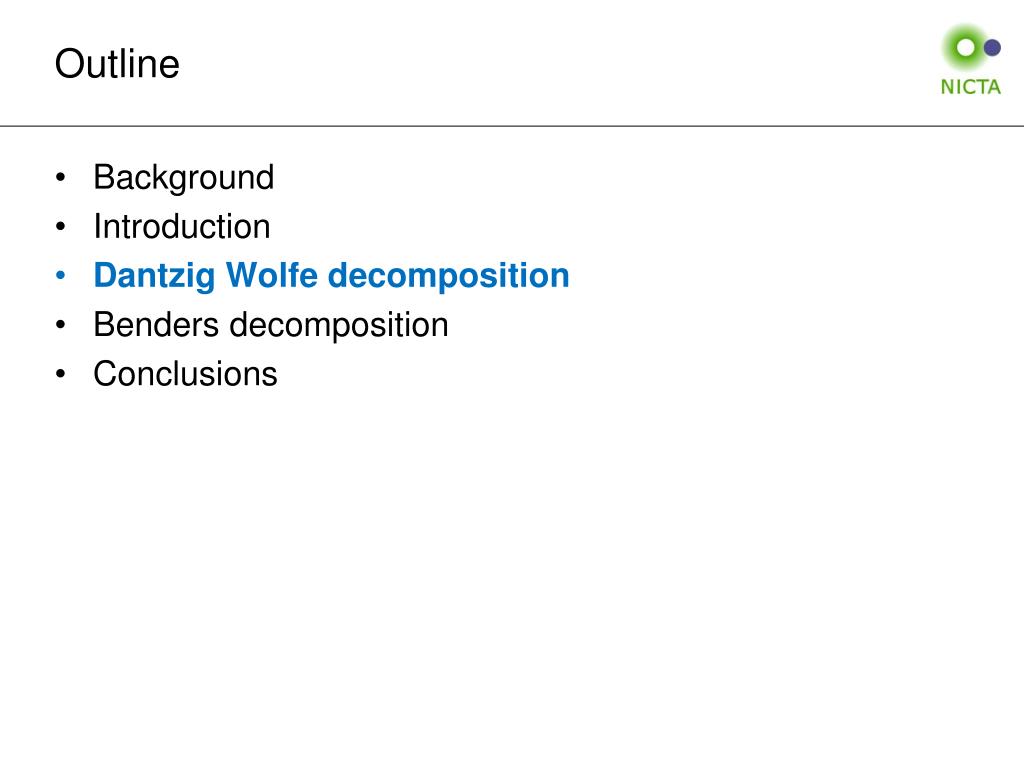The image size is (1024, 768).
Task: Click the NICTA logo green circle
Action: (x=965, y=48)
